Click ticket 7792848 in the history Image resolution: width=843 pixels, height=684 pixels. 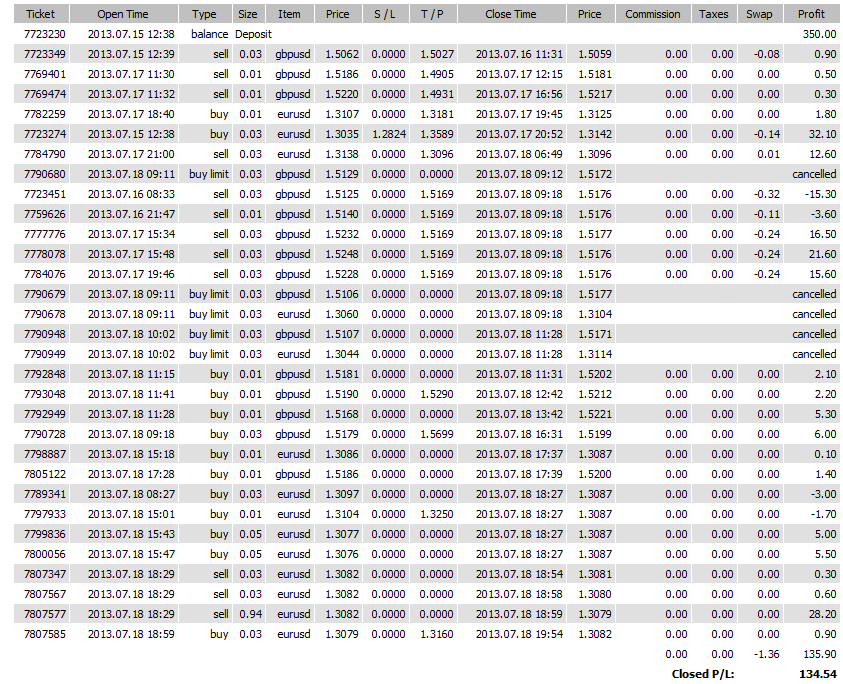(x=45, y=374)
